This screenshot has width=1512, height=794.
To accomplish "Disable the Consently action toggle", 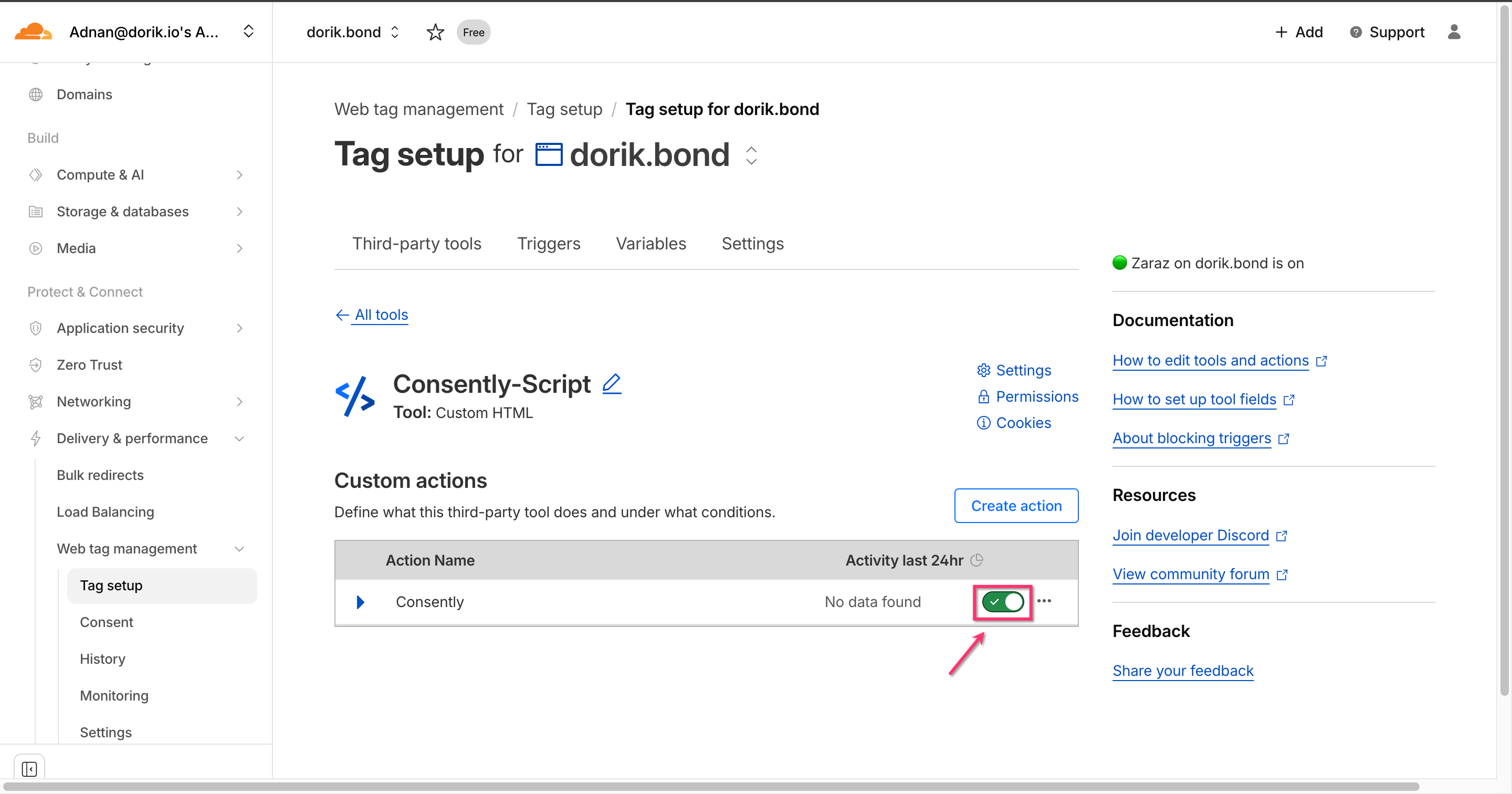I will (1003, 602).
